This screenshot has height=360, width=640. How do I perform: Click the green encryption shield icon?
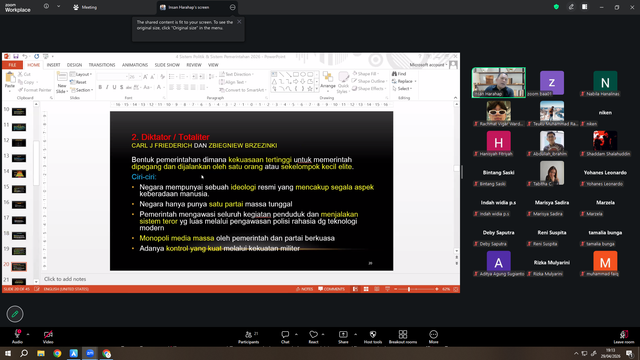pos(556,7)
